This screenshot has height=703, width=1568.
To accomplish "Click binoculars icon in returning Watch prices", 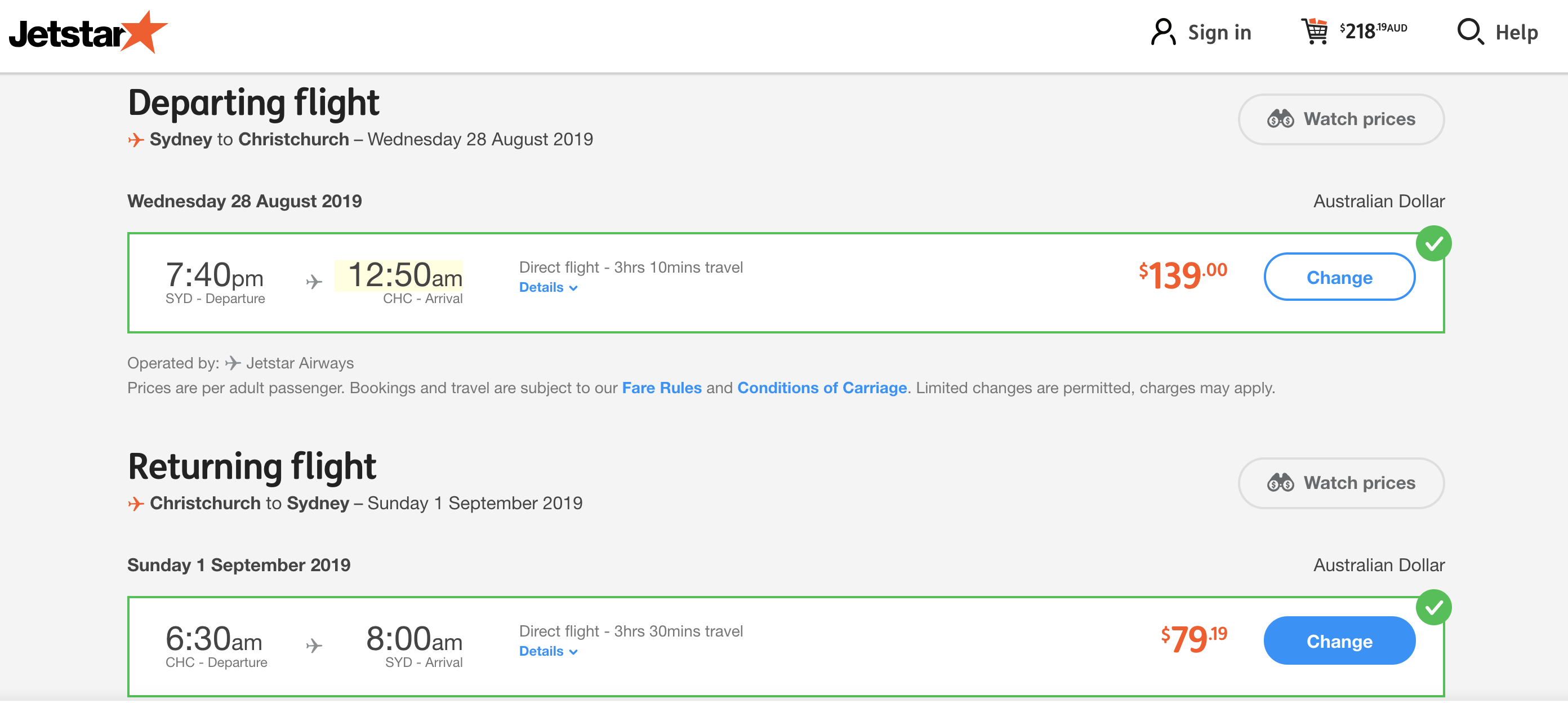I will pyautogui.click(x=1280, y=483).
